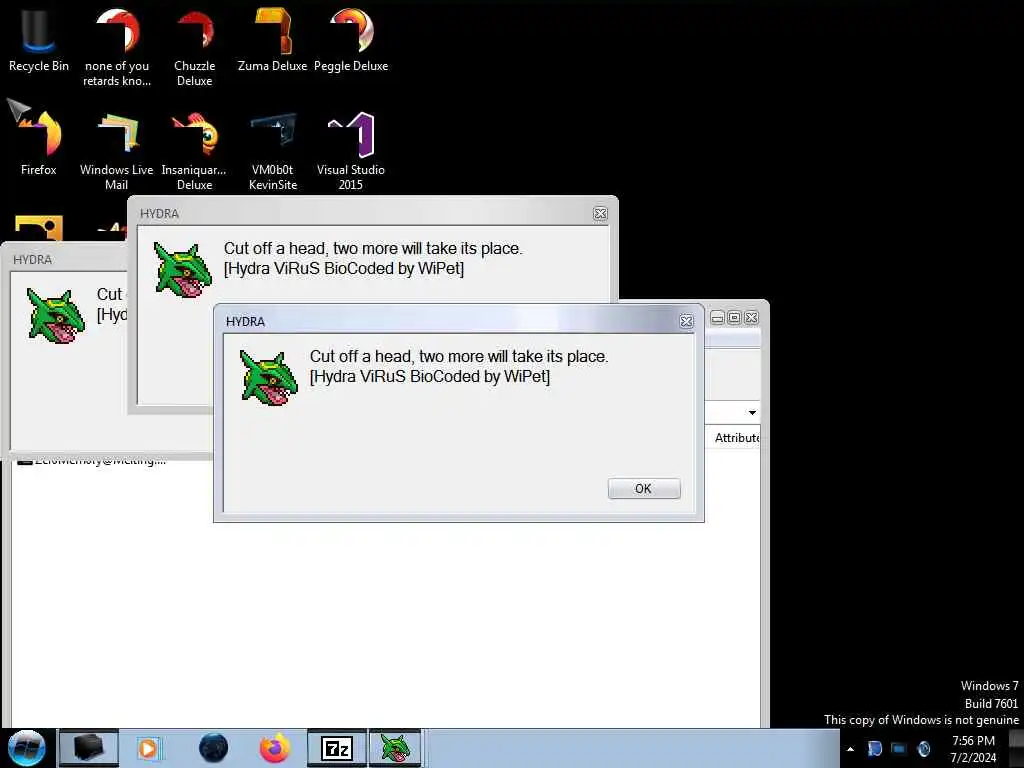Open the clock showing 7:56 PM
This screenshot has height=768, width=1024.
(973, 749)
